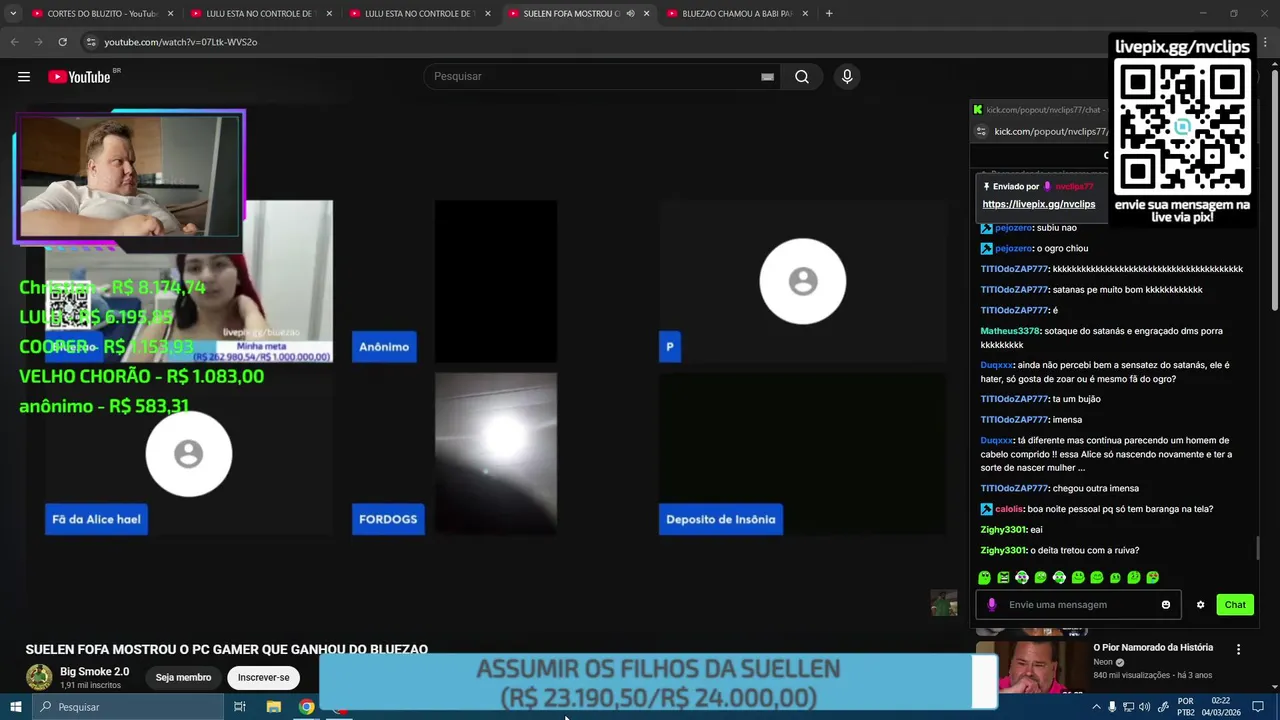Viewport: 1280px width, 720px height.
Task: Open the volume control in tray
Action: pyautogui.click(x=1144, y=707)
